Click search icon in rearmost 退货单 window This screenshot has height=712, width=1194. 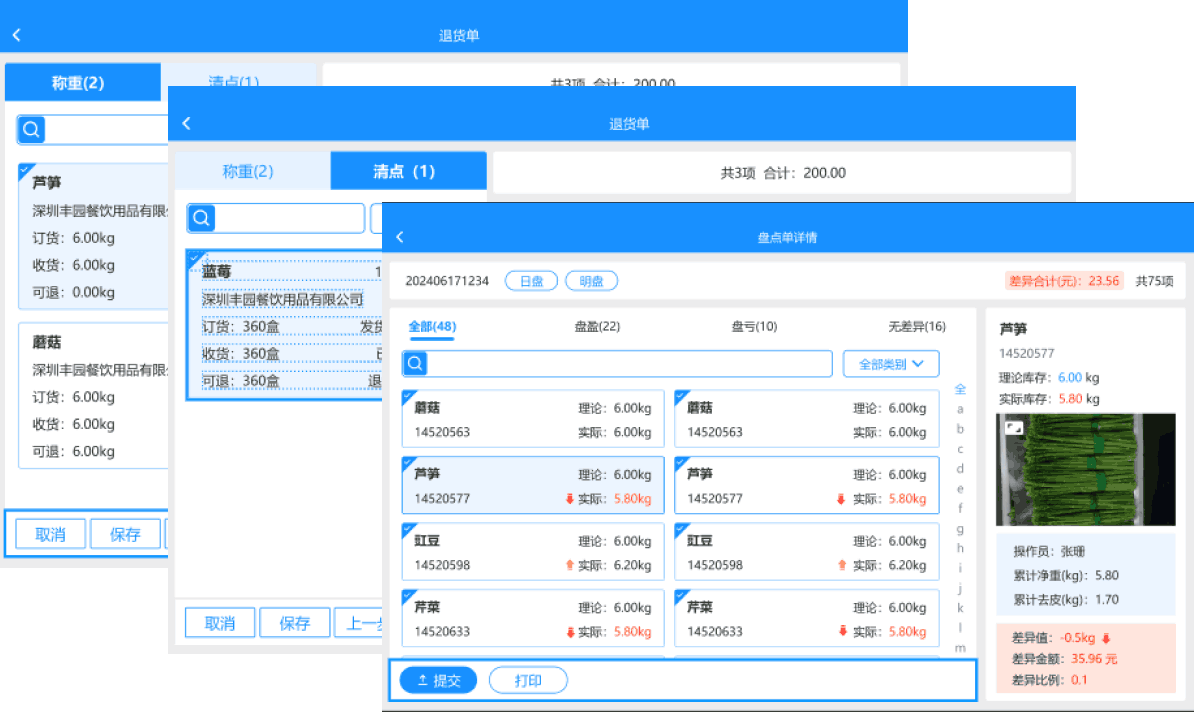[31, 129]
